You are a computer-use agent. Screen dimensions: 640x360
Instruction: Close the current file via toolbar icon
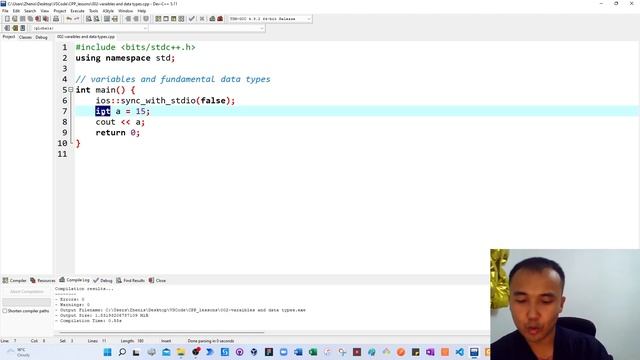(x=38, y=19)
